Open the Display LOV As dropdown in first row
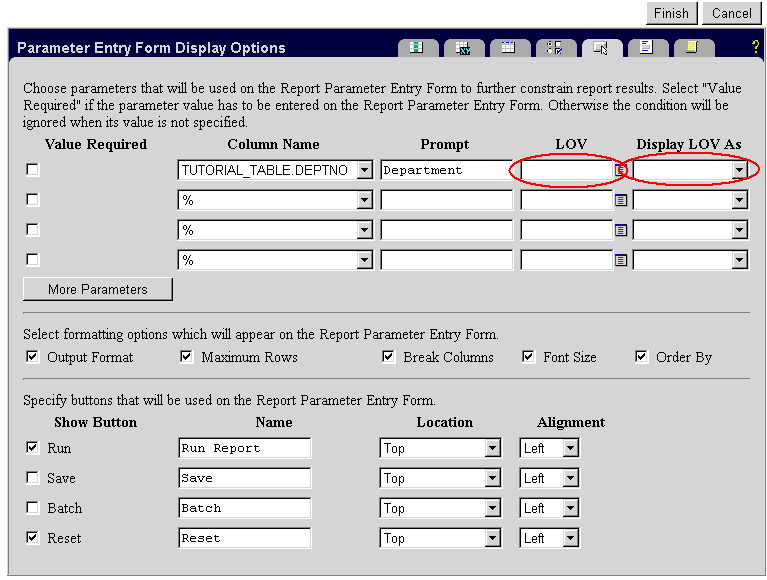Image resolution: width=767 pixels, height=580 pixels. tap(739, 171)
